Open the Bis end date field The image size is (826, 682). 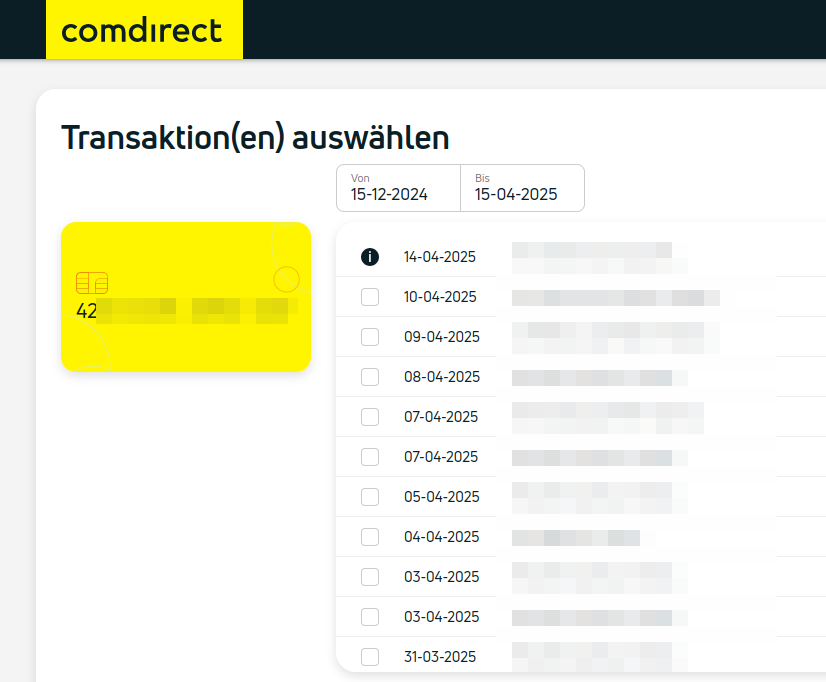[521, 188]
